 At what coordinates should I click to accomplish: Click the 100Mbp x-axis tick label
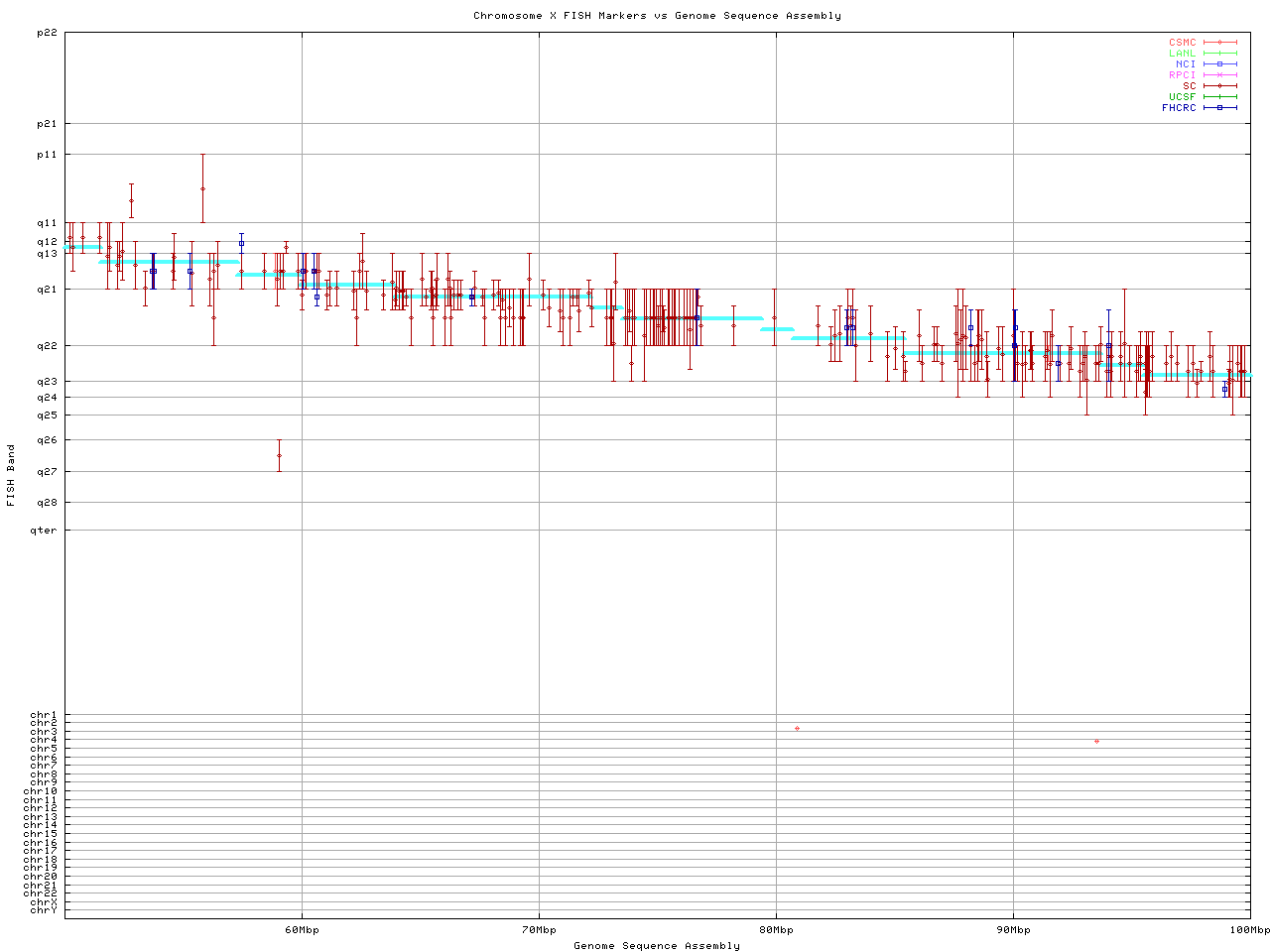(x=1249, y=930)
